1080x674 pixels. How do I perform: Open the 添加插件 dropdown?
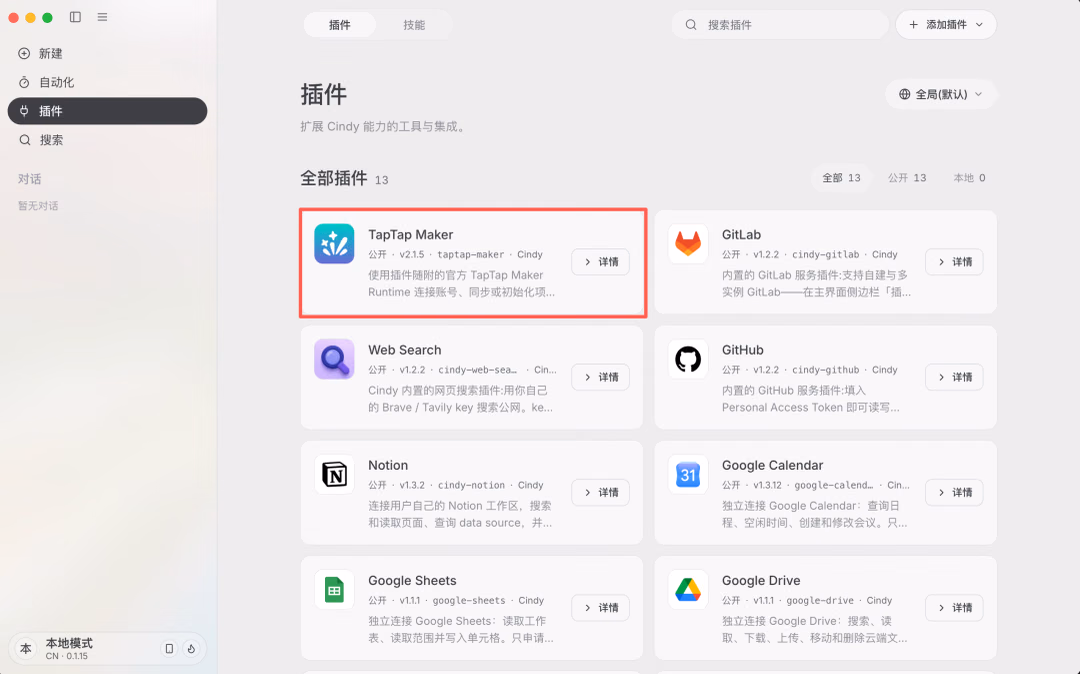[946, 25]
